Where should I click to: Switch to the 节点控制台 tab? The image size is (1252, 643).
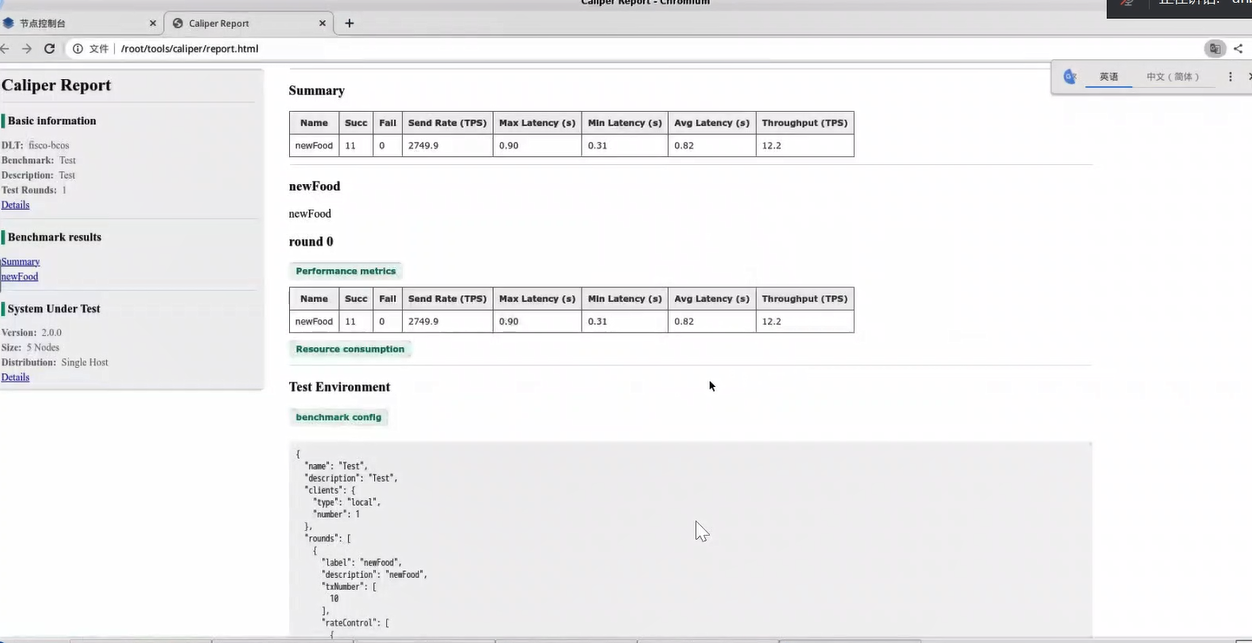point(82,23)
